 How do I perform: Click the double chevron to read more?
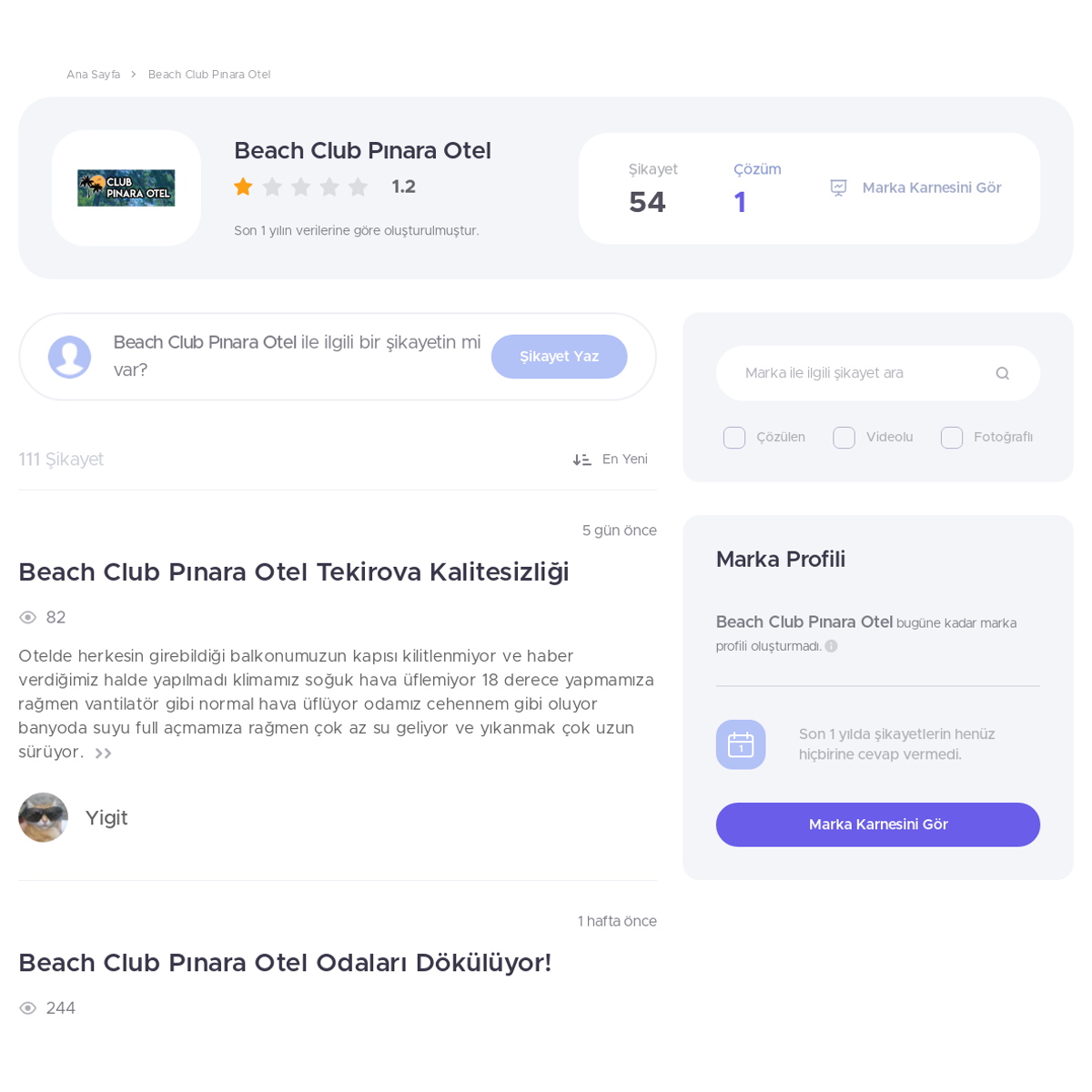click(x=104, y=753)
